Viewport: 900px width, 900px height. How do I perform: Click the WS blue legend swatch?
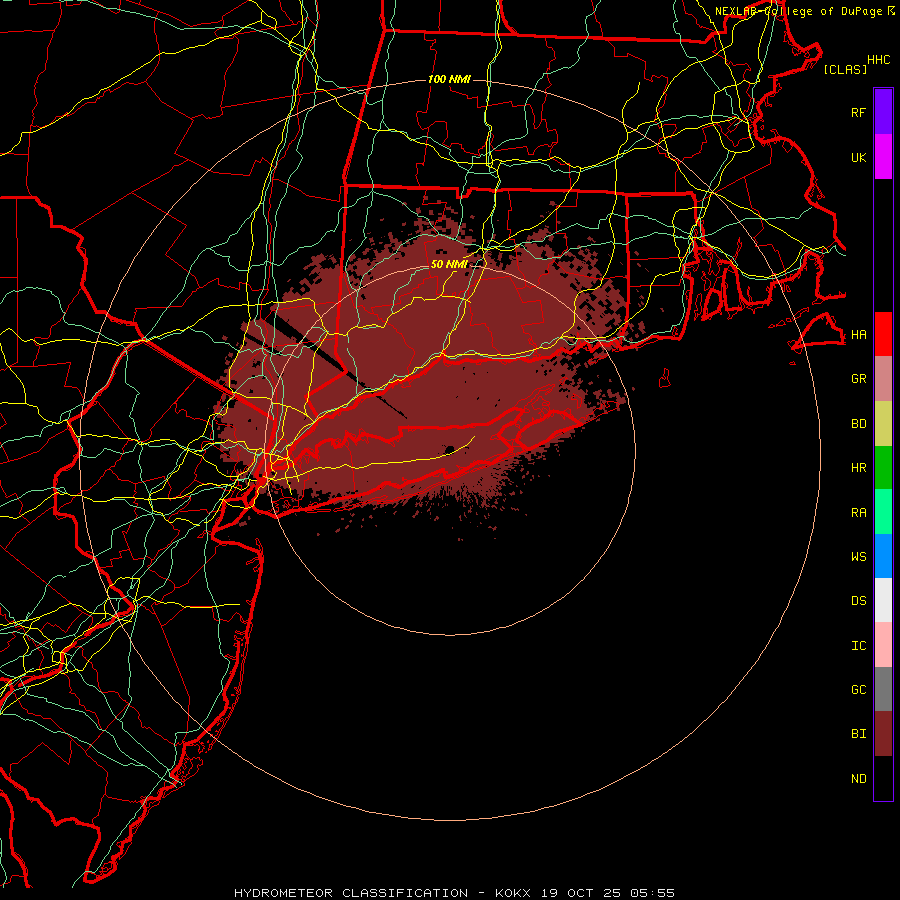883,556
